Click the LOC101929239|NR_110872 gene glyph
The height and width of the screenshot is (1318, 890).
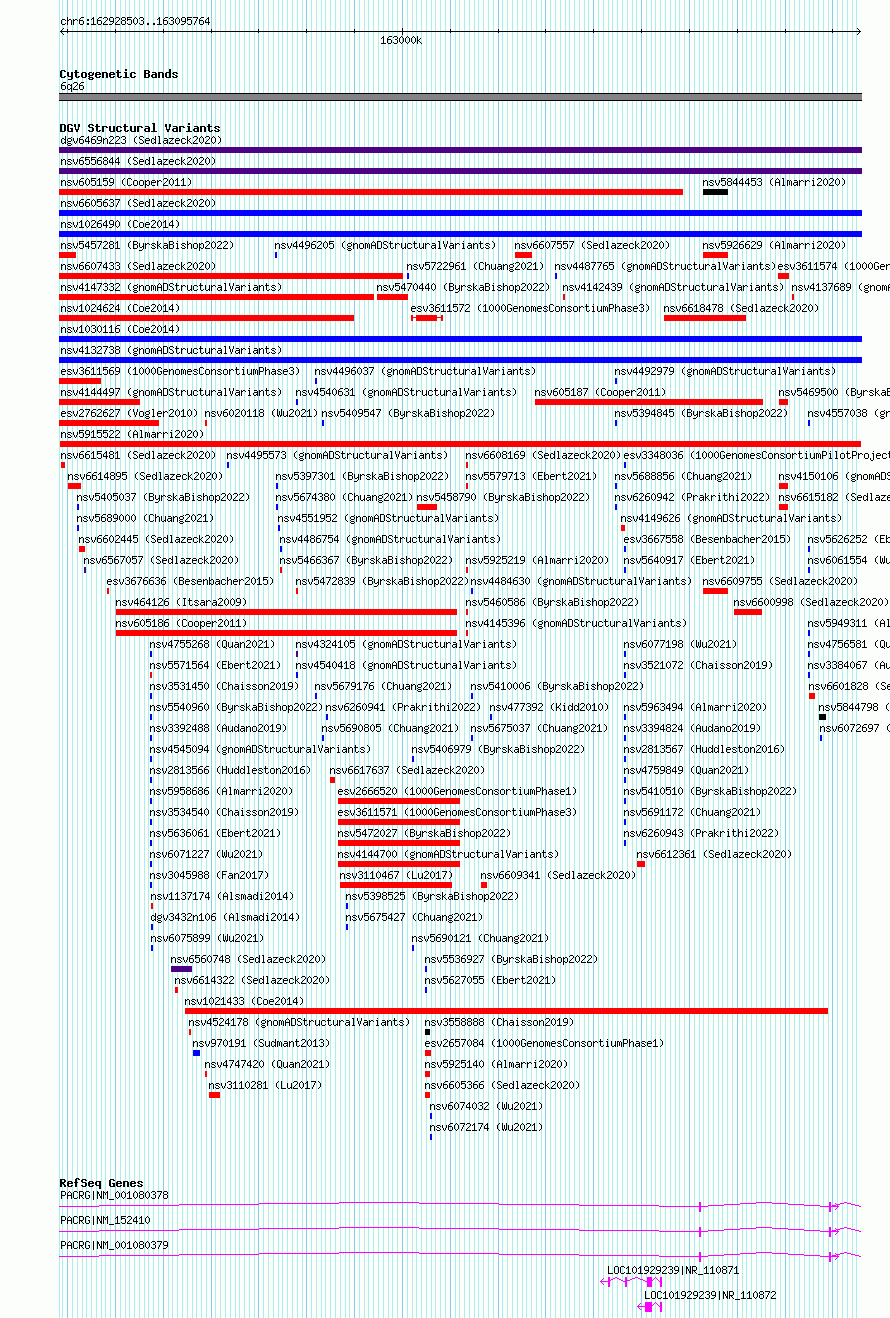click(650, 1307)
